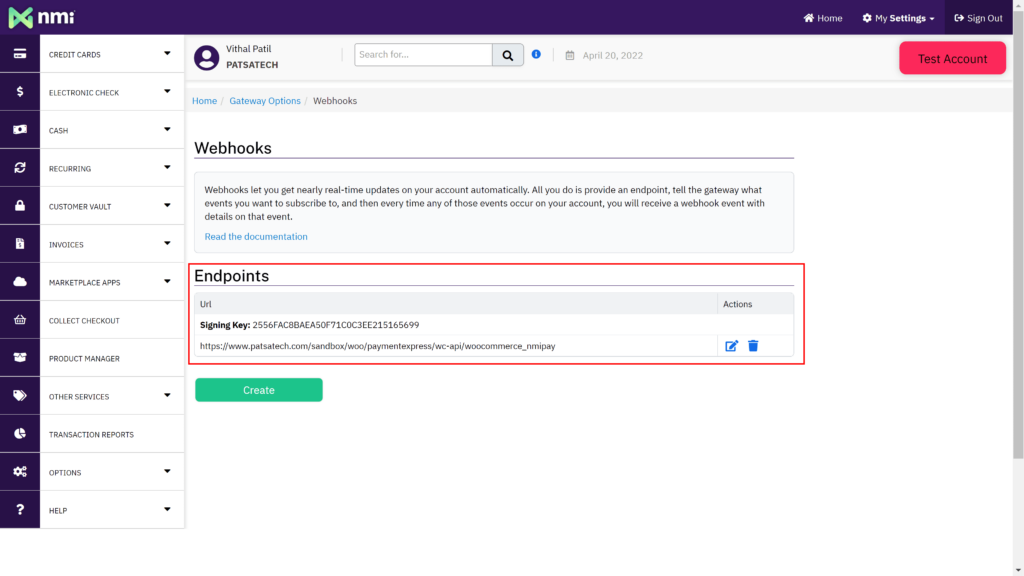This screenshot has width=1024, height=576.
Task: Click the Collect Checkout basket icon
Action: click(20, 320)
